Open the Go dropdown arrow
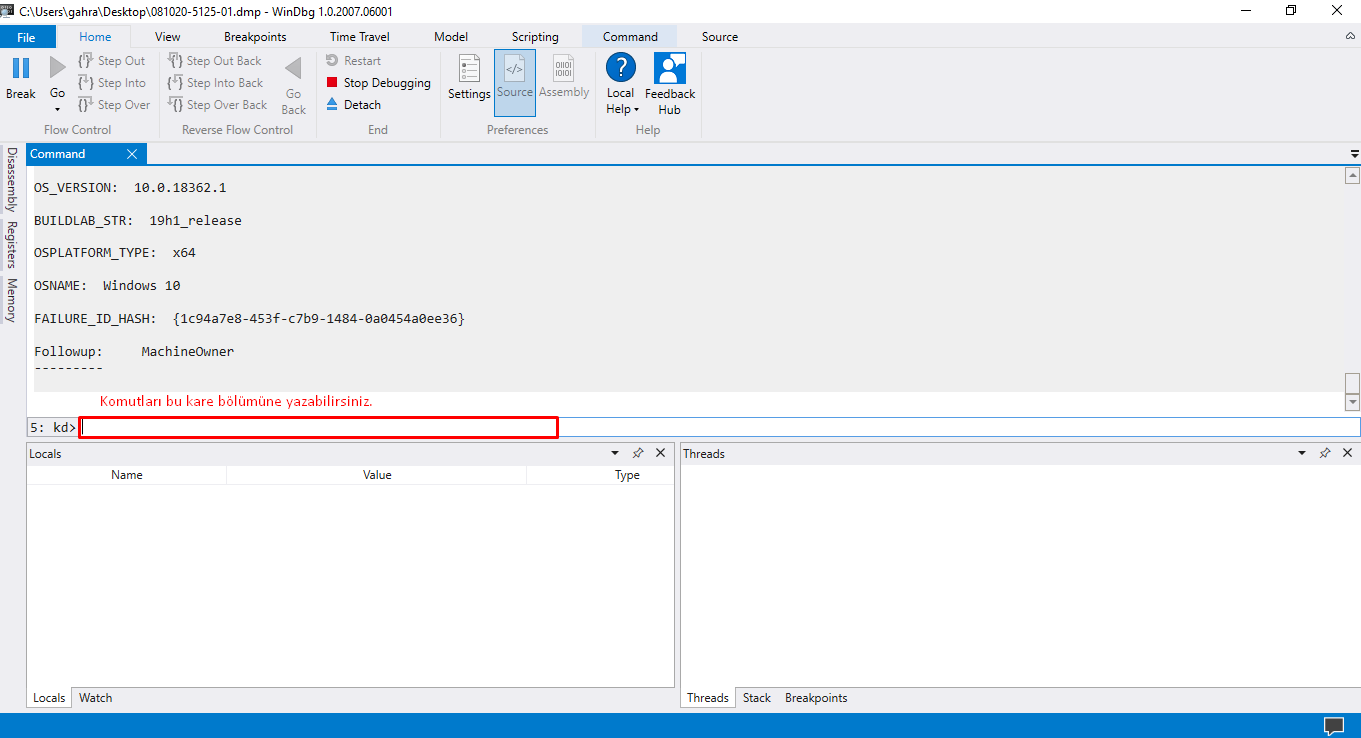 point(57,109)
